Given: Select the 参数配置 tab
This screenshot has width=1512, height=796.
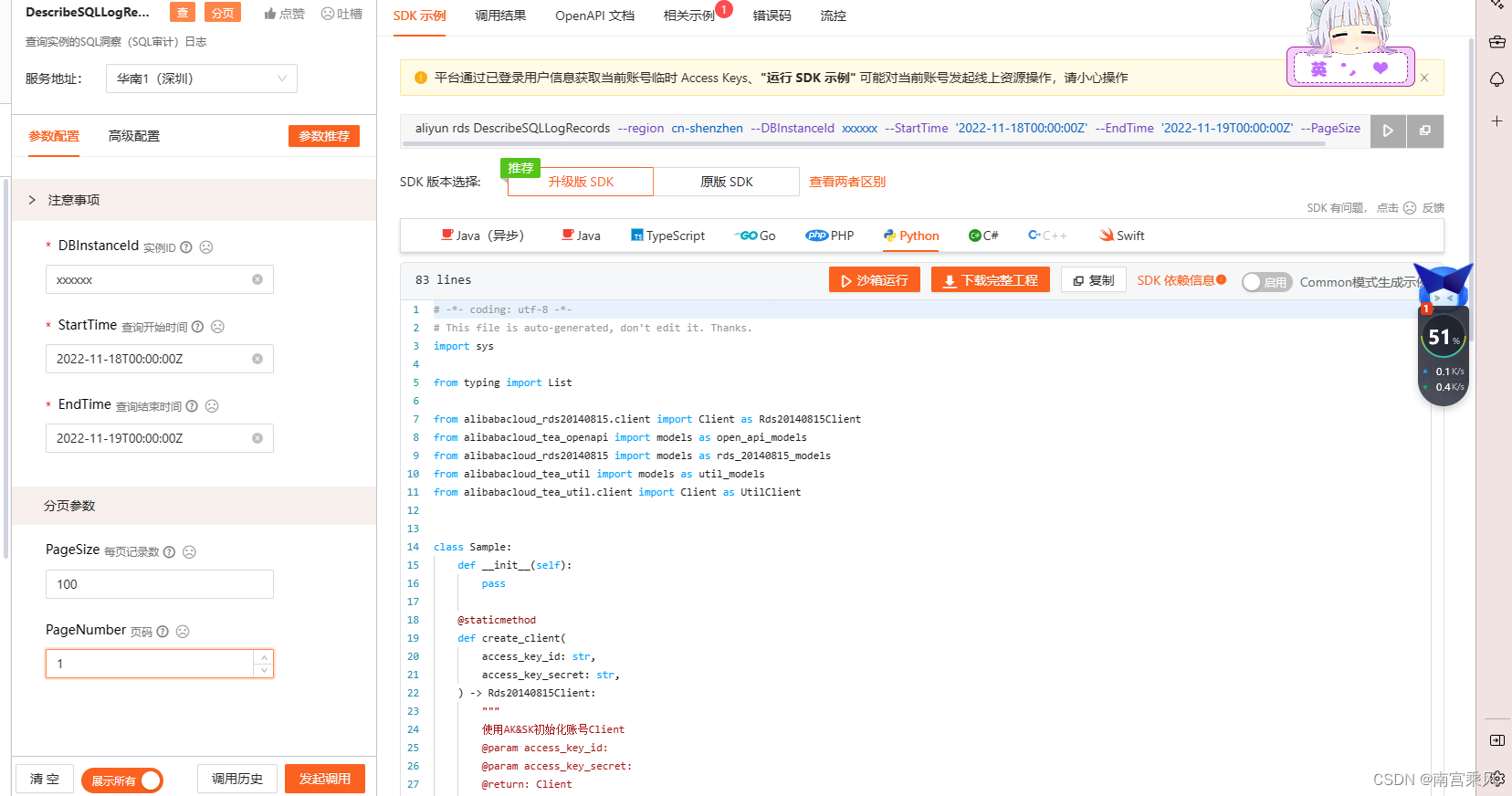Looking at the screenshot, I should [54, 136].
